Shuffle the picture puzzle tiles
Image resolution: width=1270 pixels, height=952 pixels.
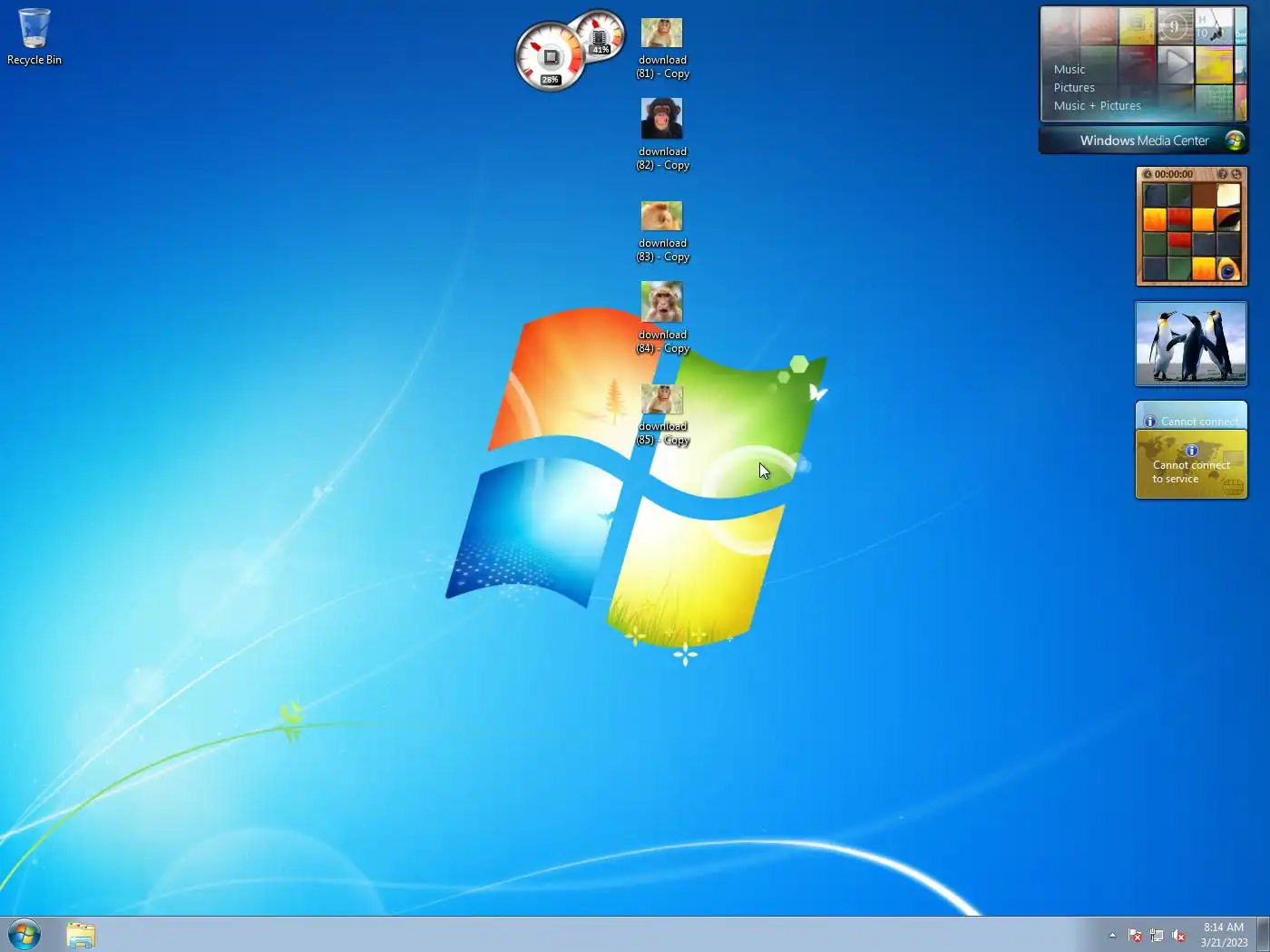coord(1236,174)
